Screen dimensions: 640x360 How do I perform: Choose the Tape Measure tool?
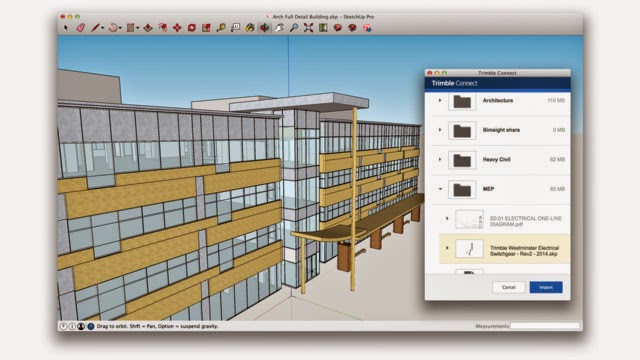pos(221,28)
